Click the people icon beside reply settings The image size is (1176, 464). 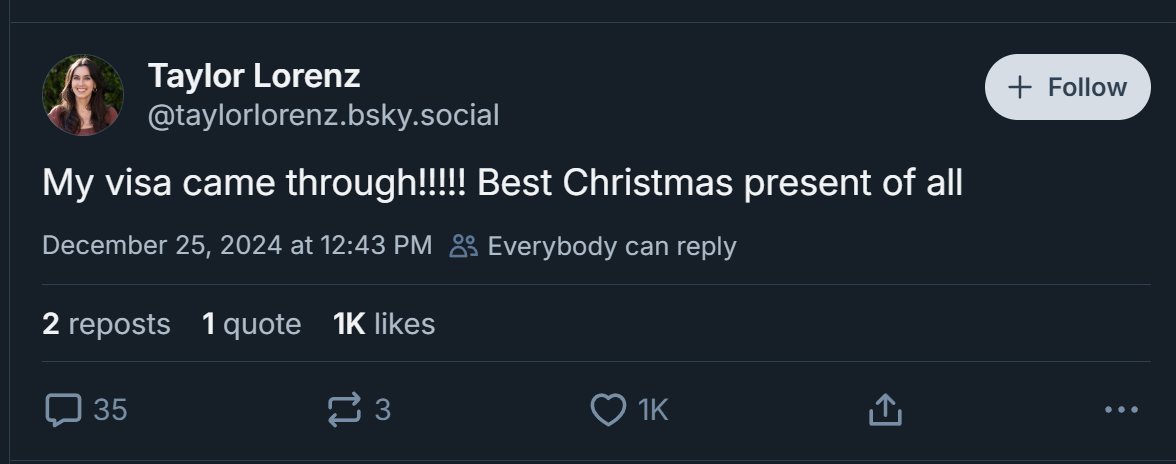464,246
